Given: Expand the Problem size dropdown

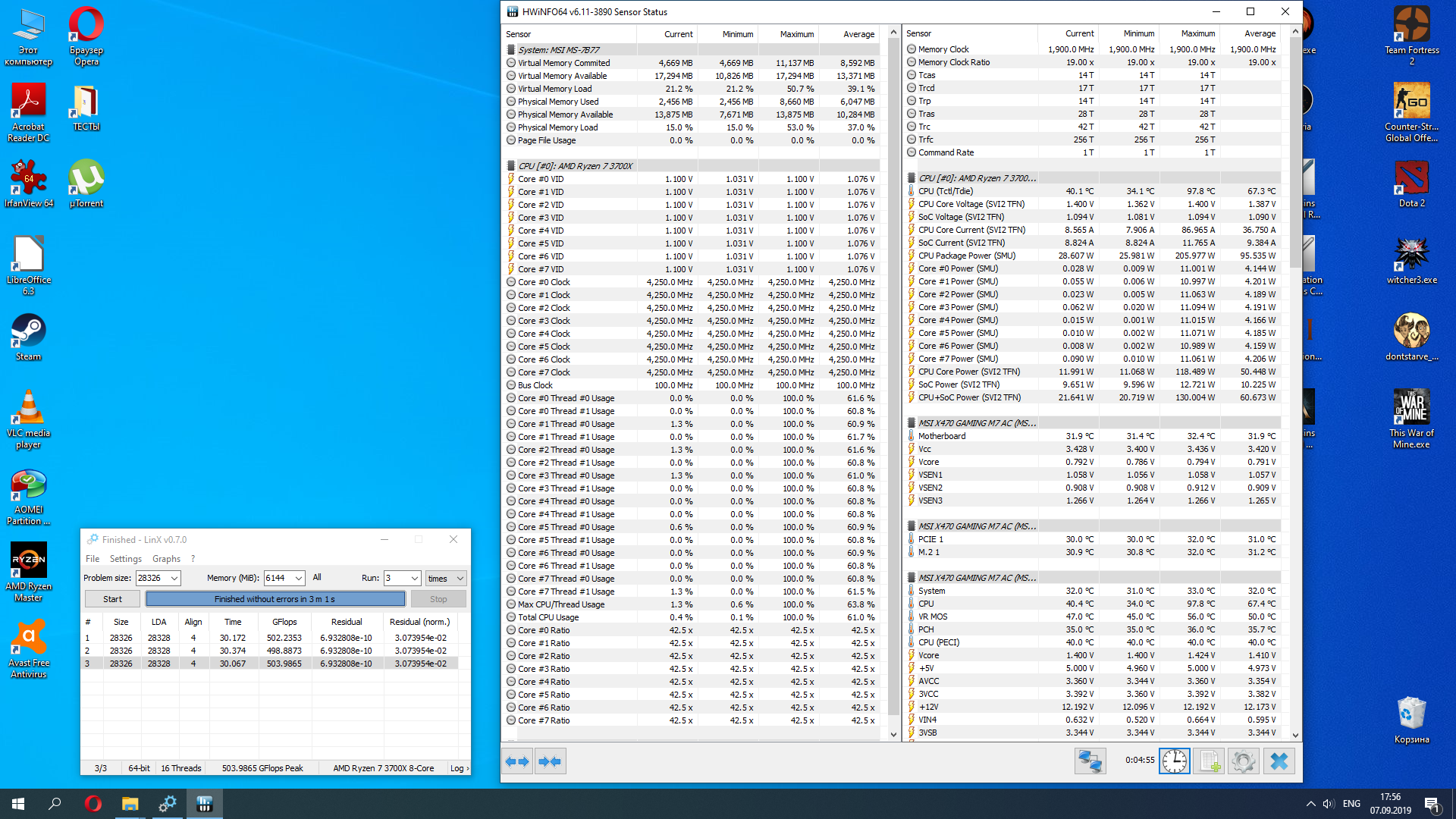Looking at the screenshot, I should (174, 578).
